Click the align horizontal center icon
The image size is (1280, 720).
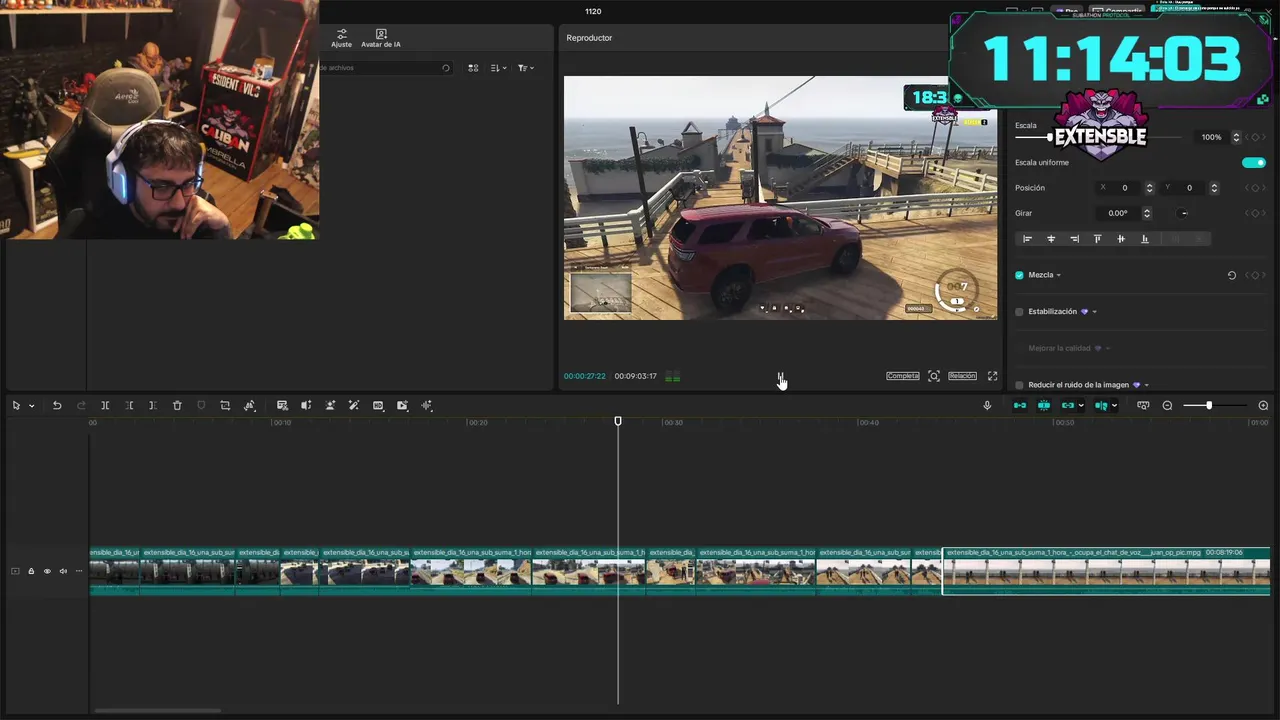click(x=1051, y=239)
